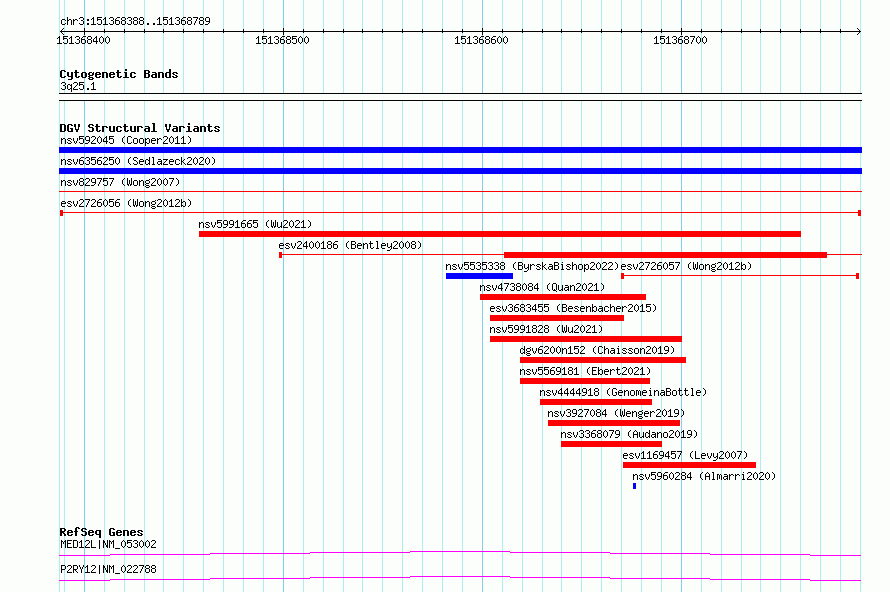Open nsv5535338 (ByrskaBishop2022) variant label
The width and height of the screenshot is (890, 592).
tap(532, 266)
